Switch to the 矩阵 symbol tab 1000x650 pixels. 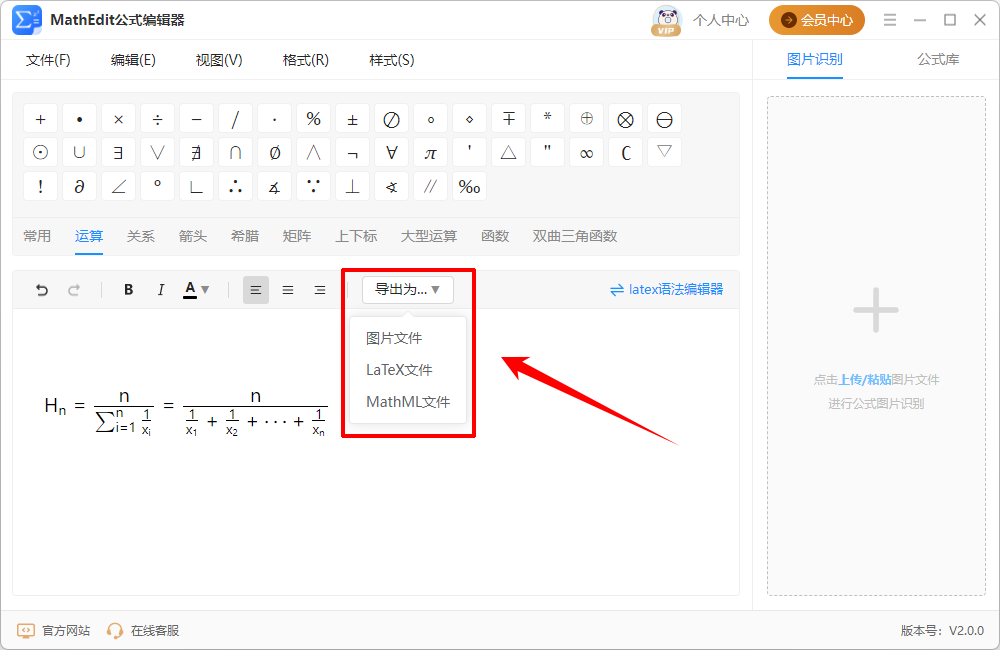click(297, 236)
